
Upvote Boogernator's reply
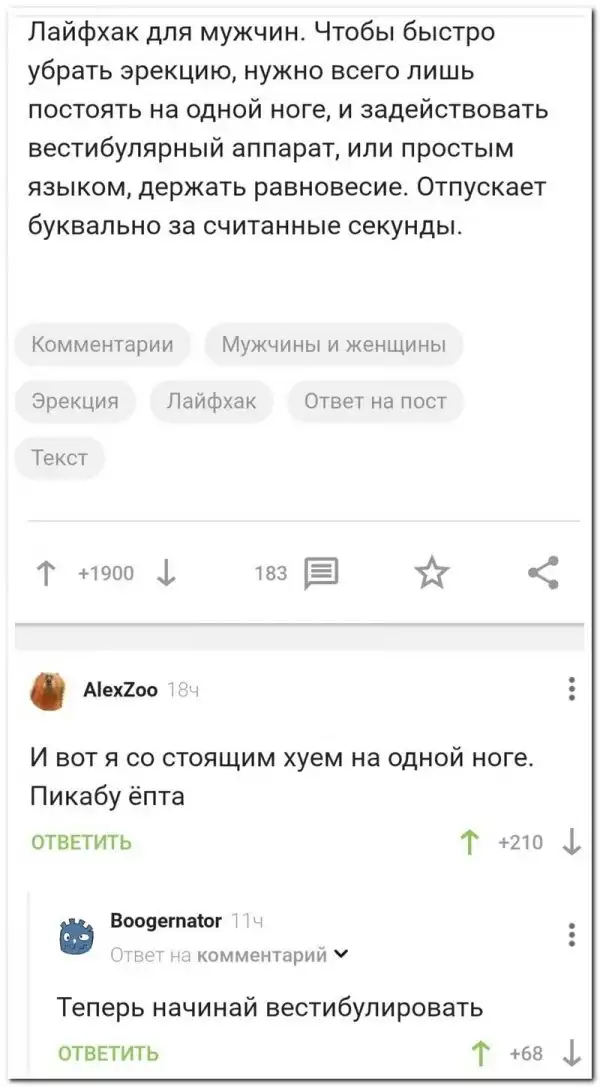click(479, 1052)
